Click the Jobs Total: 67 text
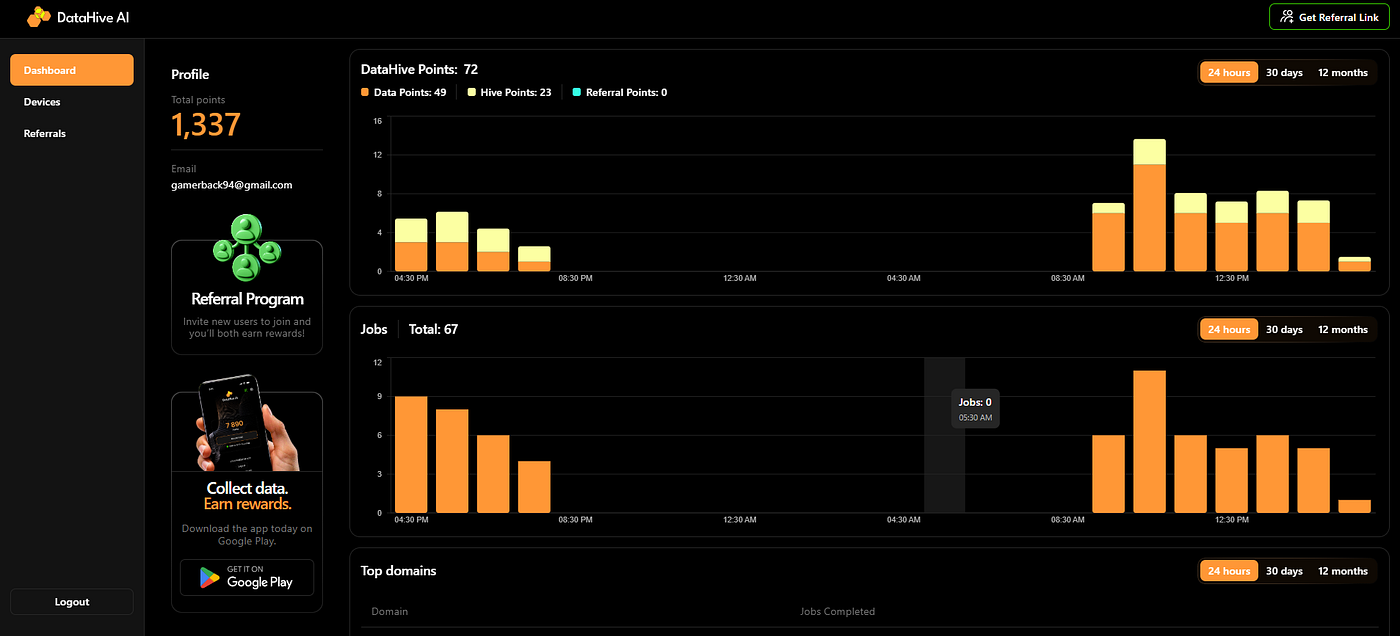This screenshot has width=1400, height=636. [x=433, y=329]
